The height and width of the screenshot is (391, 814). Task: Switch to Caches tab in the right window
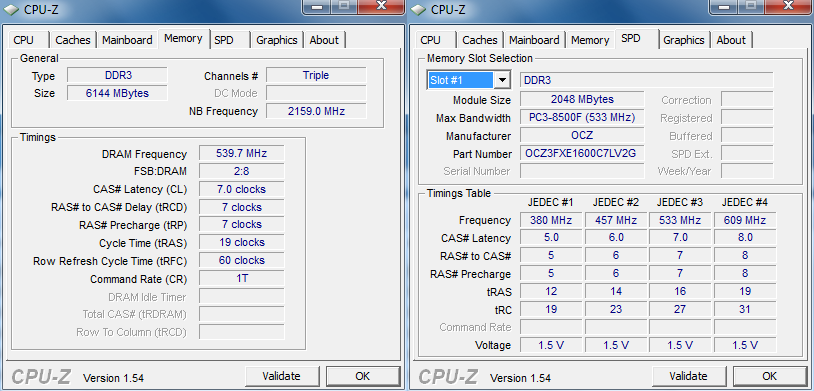[x=480, y=40]
